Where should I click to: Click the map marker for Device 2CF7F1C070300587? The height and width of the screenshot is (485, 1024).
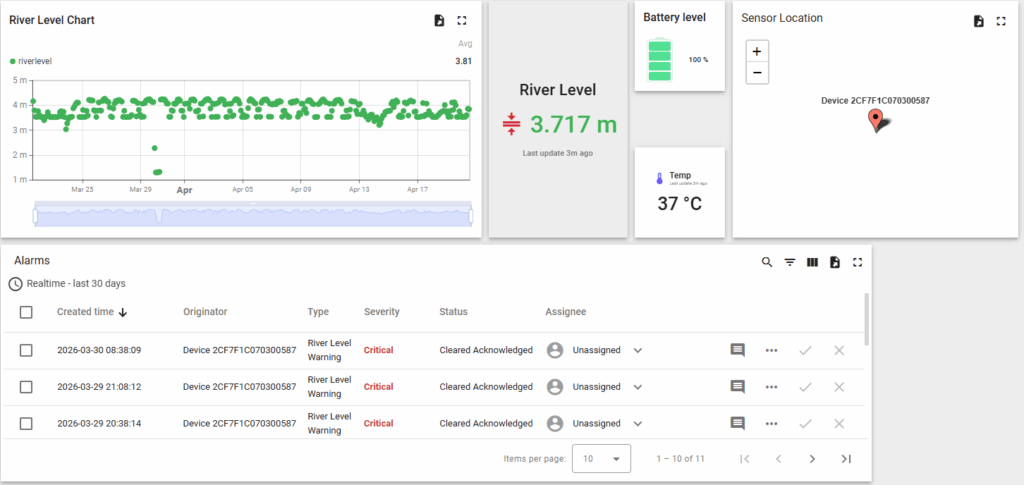tap(876, 121)
